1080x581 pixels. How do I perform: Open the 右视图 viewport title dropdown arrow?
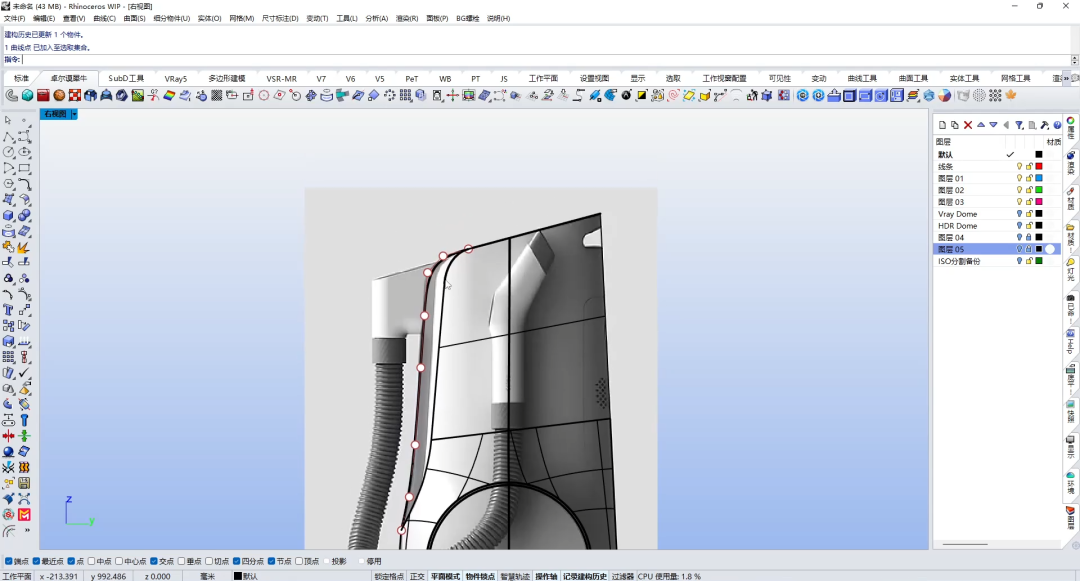click(x=74, y=114)
